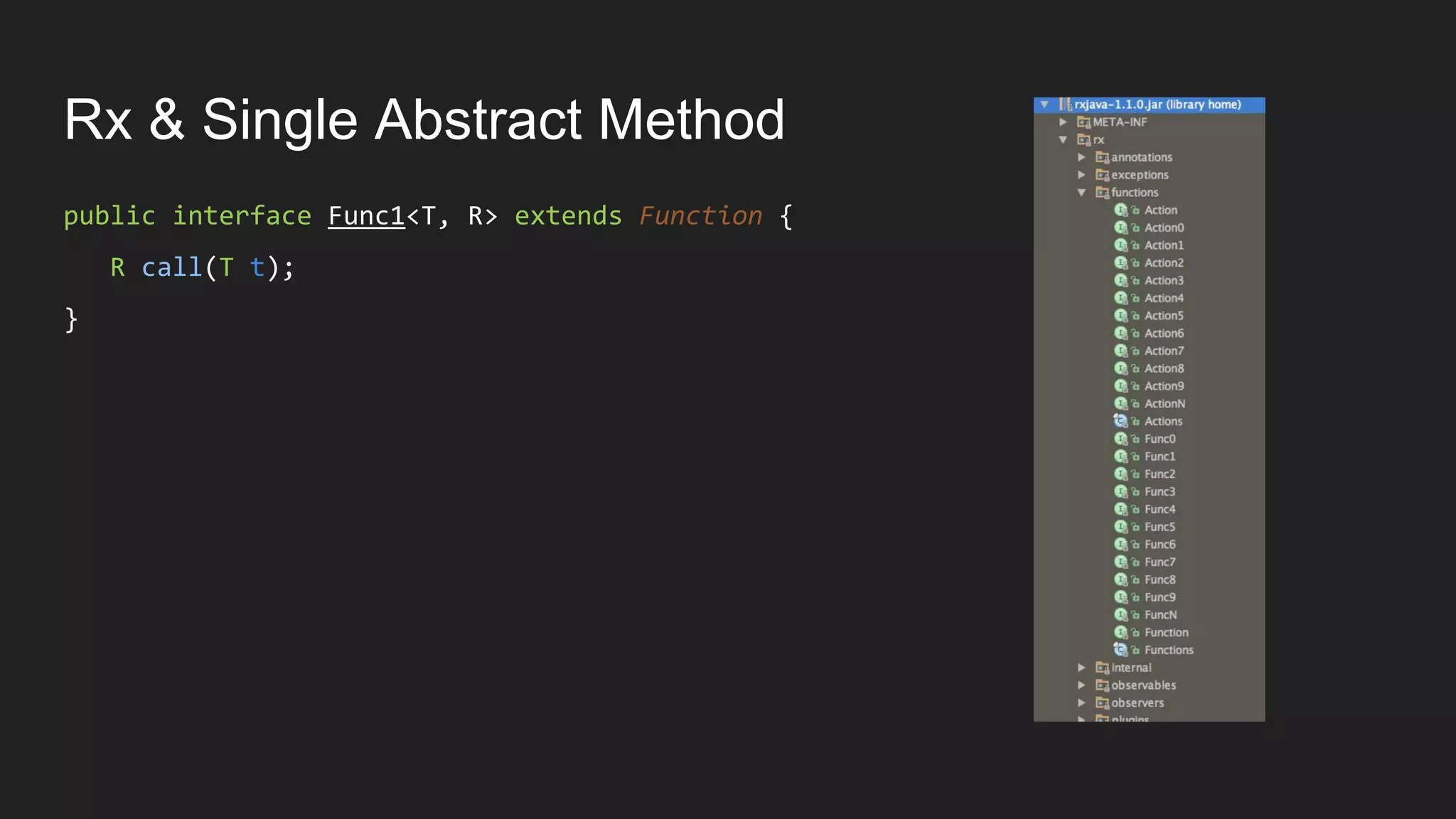
Task: Click the Action9 interface icon
Action: click(x=1121, y=386)
